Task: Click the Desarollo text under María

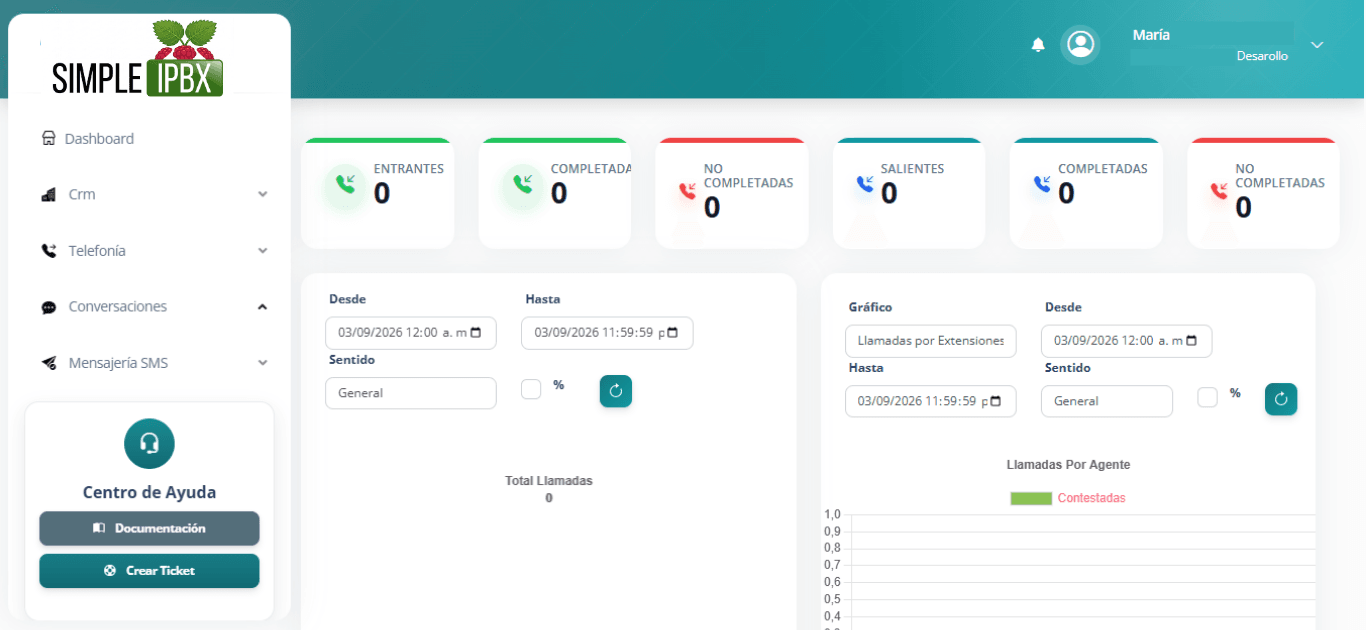Action: pos(1262,56)
